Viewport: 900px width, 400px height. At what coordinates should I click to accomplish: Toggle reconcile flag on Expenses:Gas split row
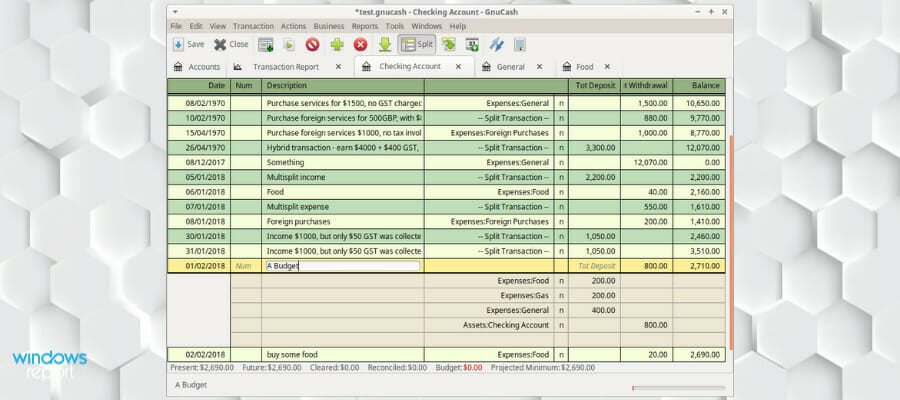[x=561, y=296]
